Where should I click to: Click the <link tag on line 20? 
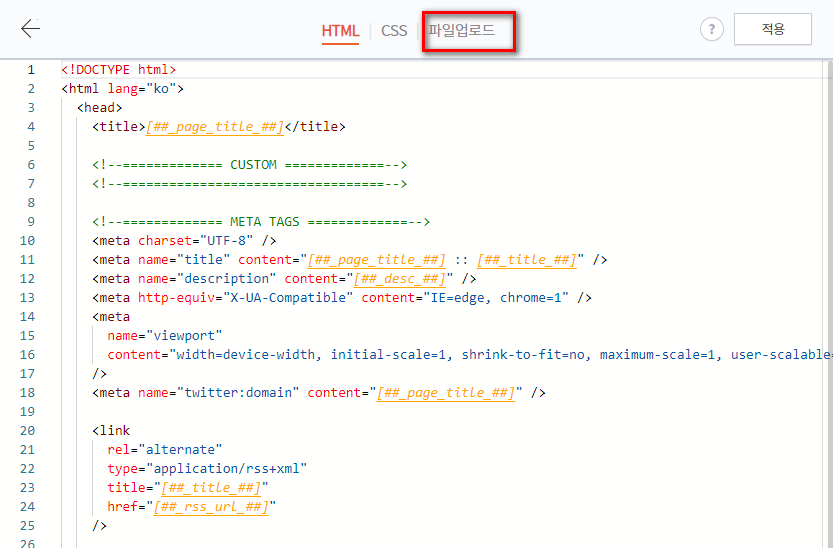(x=112, y=431)
